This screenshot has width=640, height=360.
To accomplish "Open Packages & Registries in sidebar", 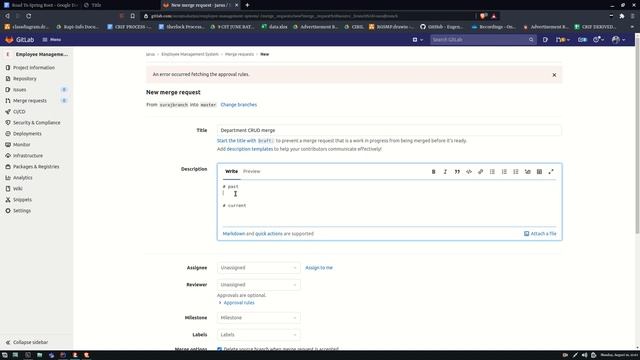I will (37, 167).
